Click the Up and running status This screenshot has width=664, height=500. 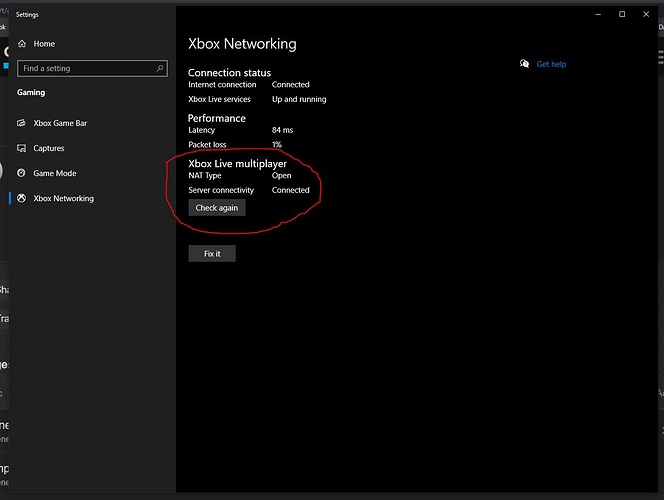point(299,99)
